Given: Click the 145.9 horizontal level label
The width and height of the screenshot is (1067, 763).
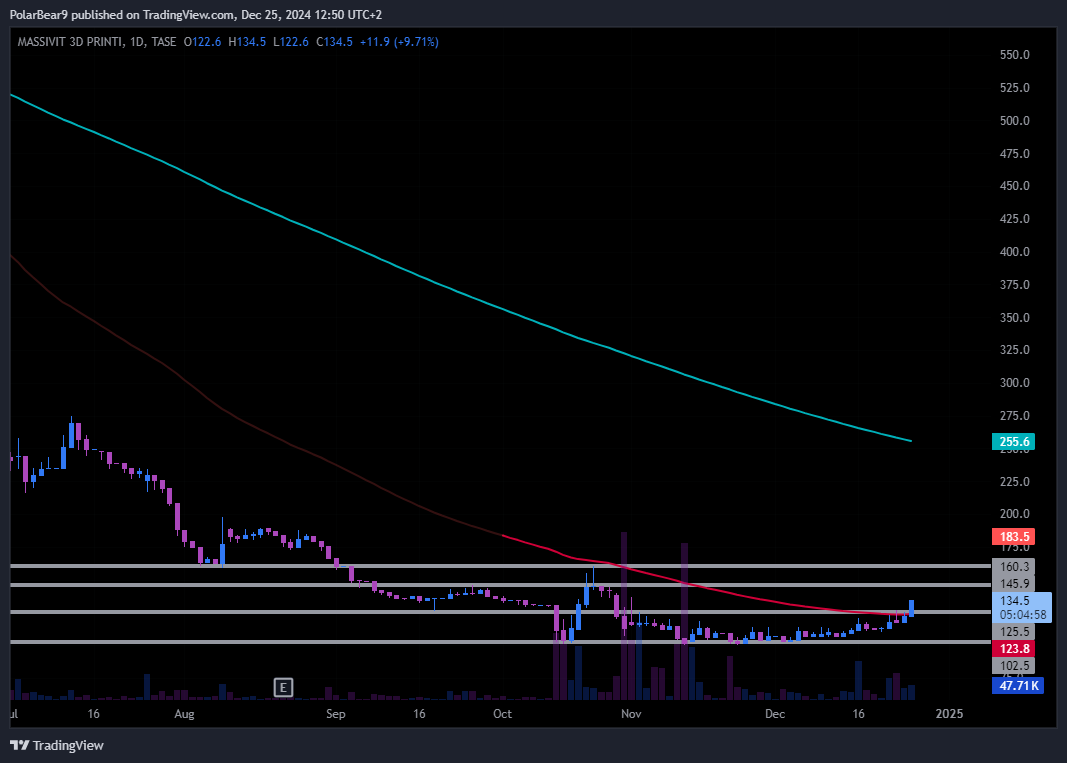Looking at the screenshot, I should [1013, 583].
